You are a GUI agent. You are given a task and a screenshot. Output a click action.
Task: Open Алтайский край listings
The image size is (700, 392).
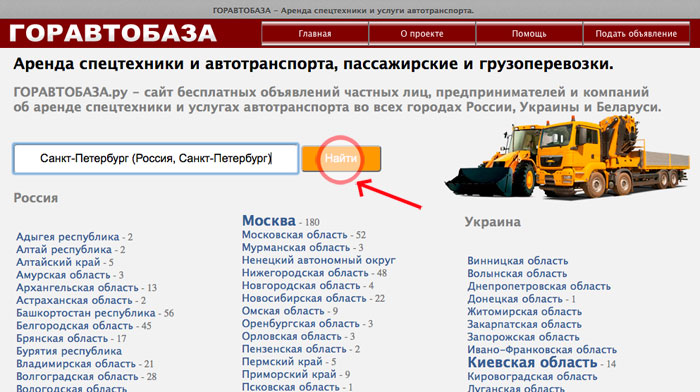[58, 262]
